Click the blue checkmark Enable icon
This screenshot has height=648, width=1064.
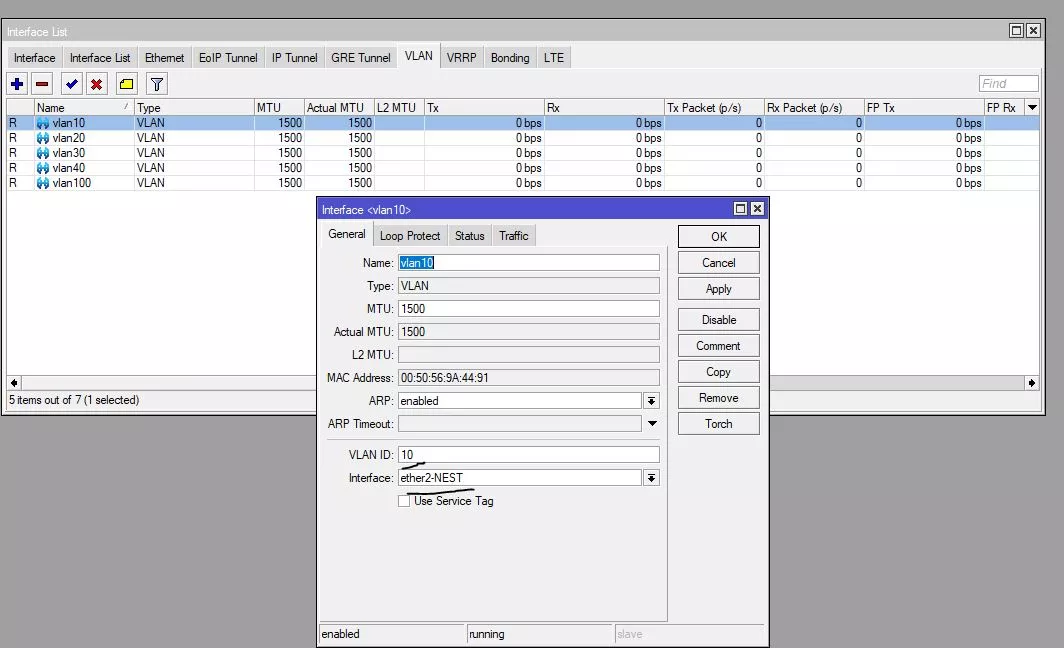pos(71,84)
